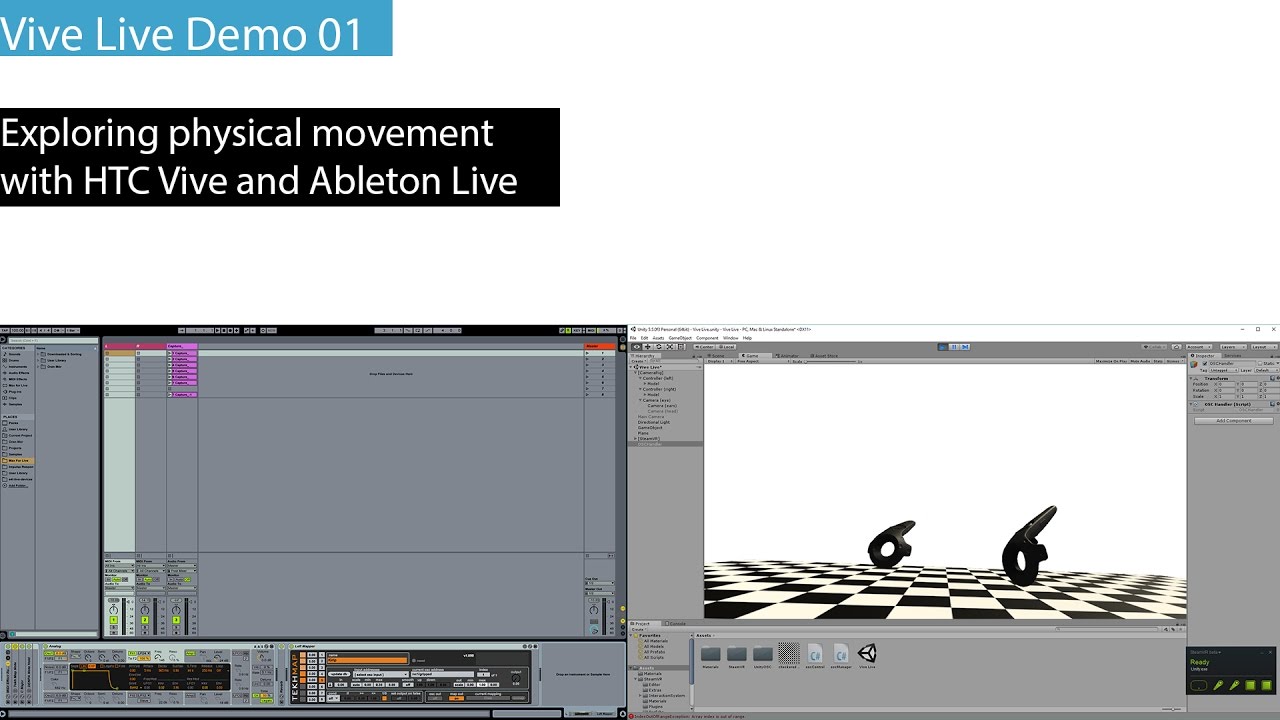The height and width of the screenshot is (720, 1280).
Task: Click second controller status icon in SteamVR
Action: pyautogui.click(x=1235, y=685)
